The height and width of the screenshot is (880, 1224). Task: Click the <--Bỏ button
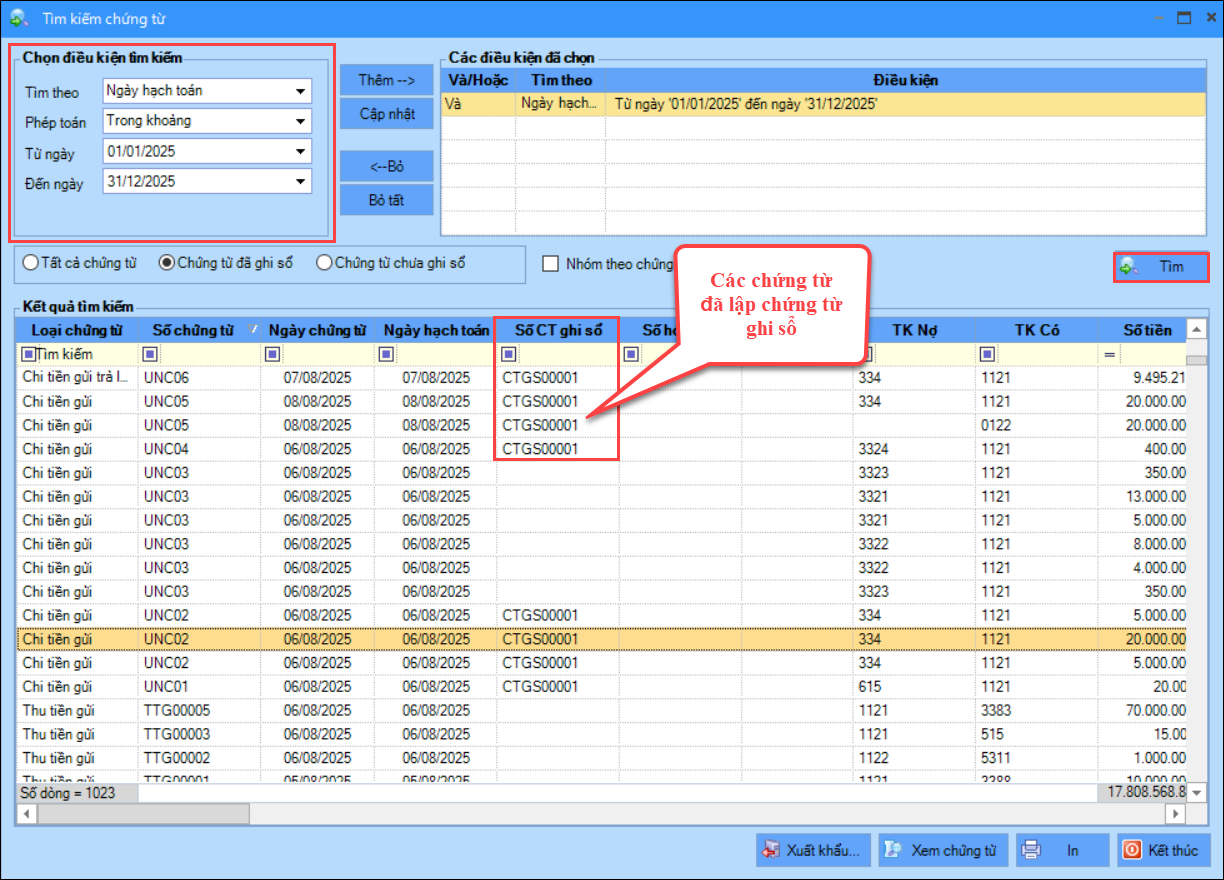386,166
